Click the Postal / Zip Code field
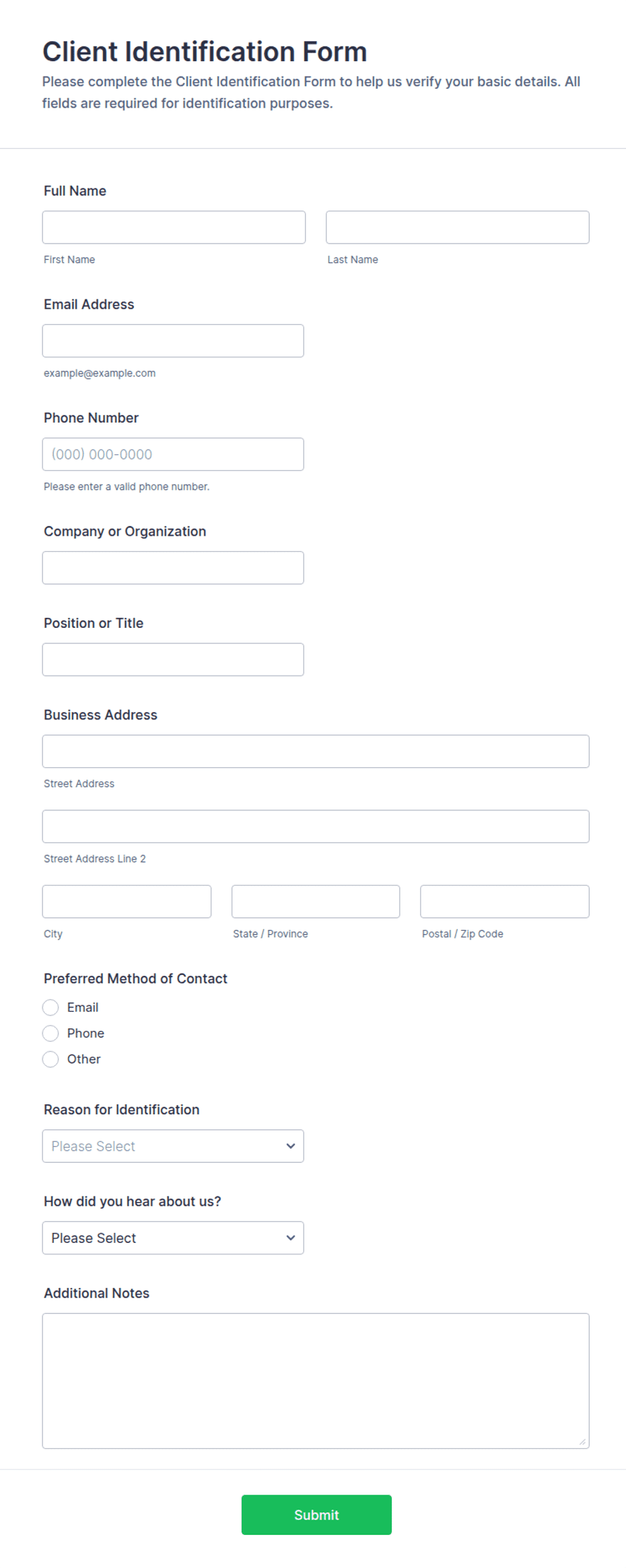 click(505, 901)
